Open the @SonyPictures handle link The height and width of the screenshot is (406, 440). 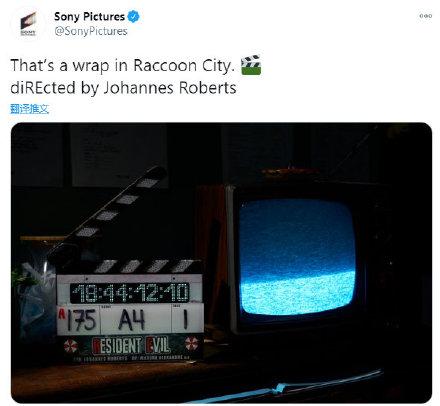91,31
